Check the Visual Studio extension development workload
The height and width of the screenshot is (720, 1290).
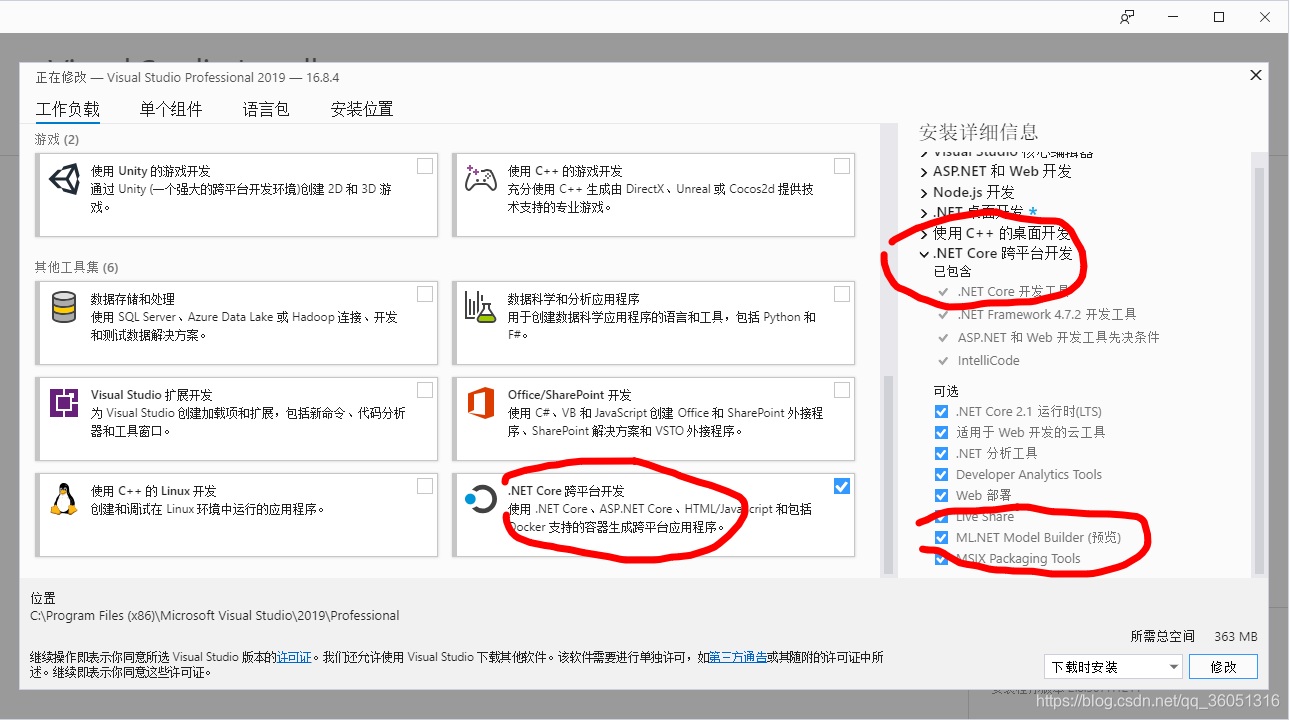coord(425,390)
